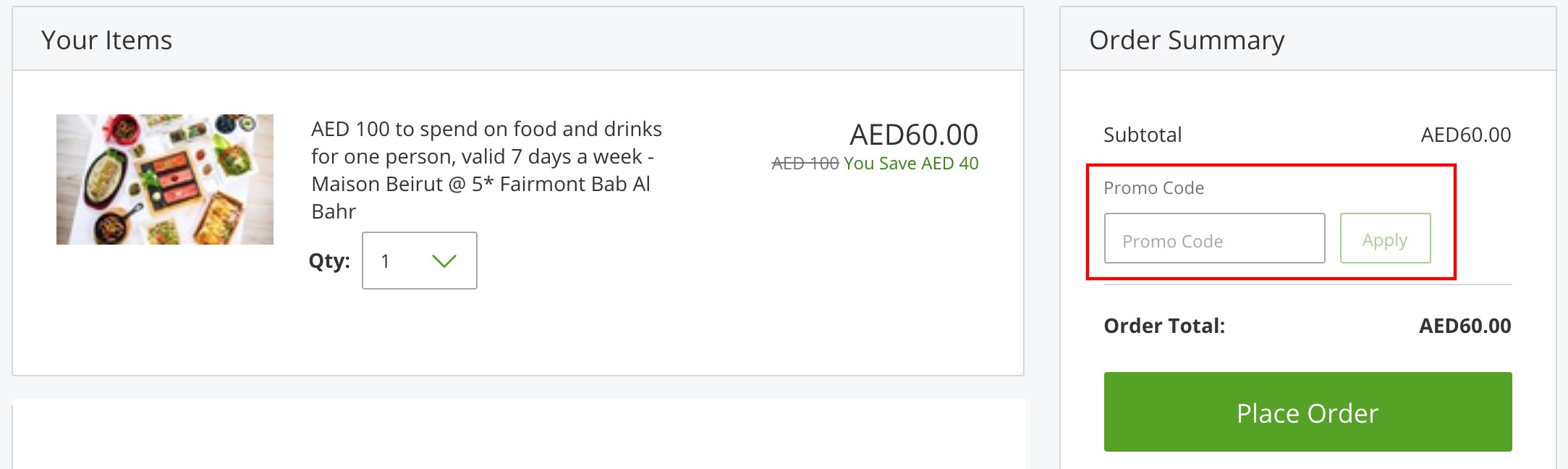This screenshot has width=1568, height=469.
Task: Click the "Order Total:" label text
Action: click(x=1164, y=326)
